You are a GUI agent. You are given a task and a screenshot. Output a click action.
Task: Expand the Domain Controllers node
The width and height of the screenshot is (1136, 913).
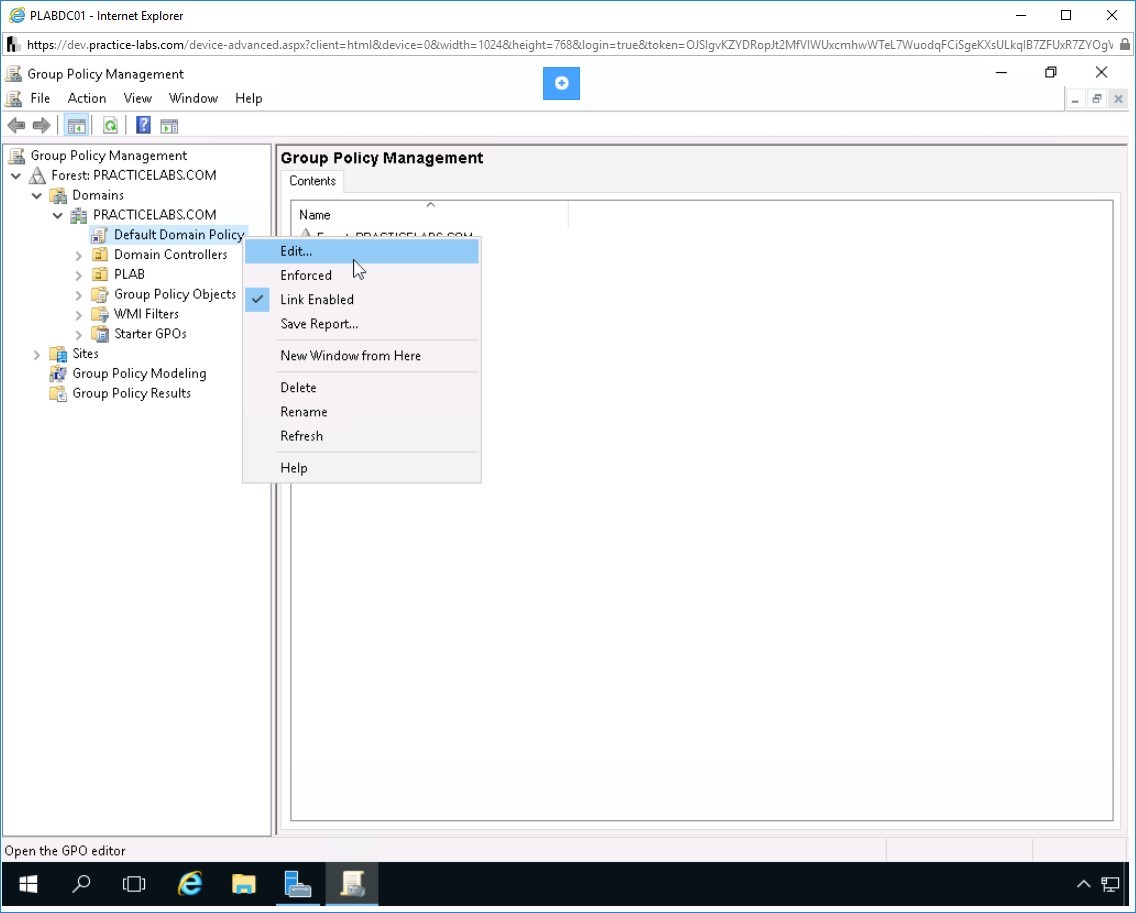tap(78, 255)
